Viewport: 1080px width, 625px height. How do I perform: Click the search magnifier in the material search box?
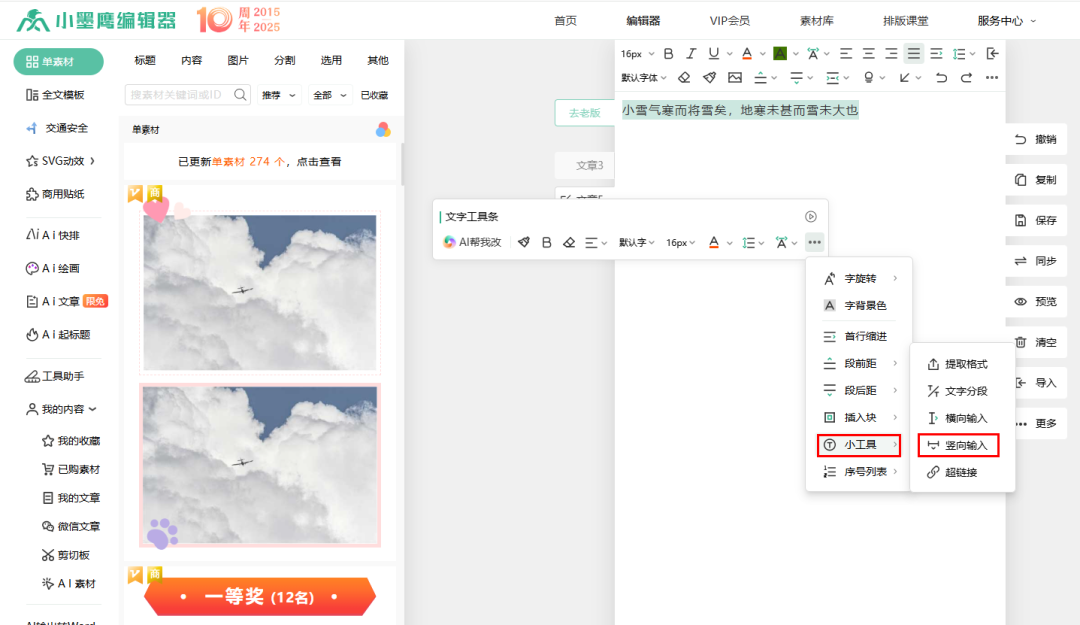[x=240, y=95]
